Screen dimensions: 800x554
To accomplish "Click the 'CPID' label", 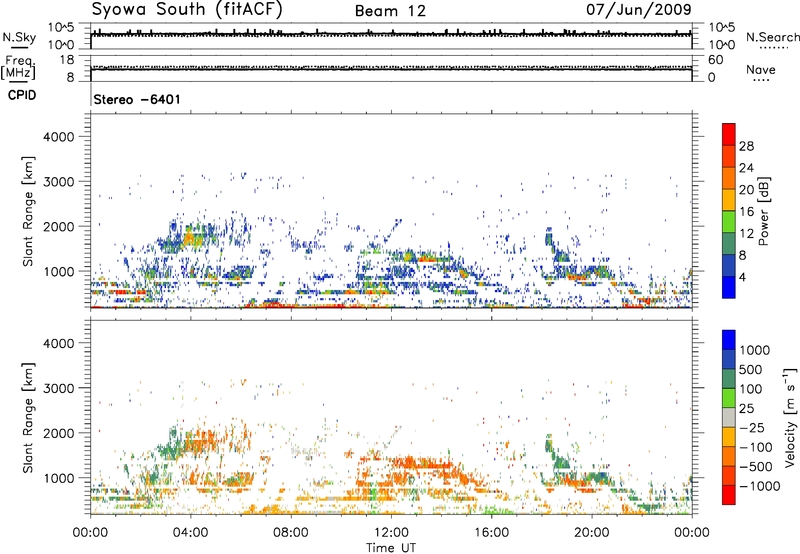I will [22, 95].
